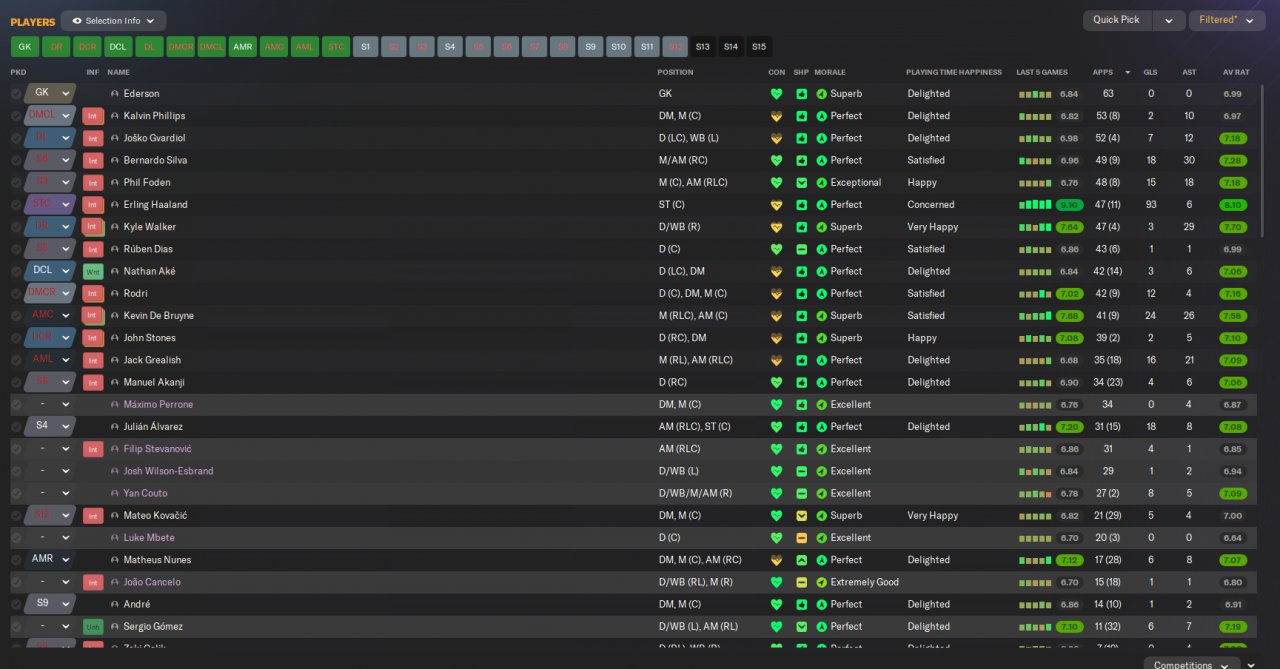Click the player profile icon next to Ederson
This screenshot has height=669, width=1280.
click(x=115, y=94)
